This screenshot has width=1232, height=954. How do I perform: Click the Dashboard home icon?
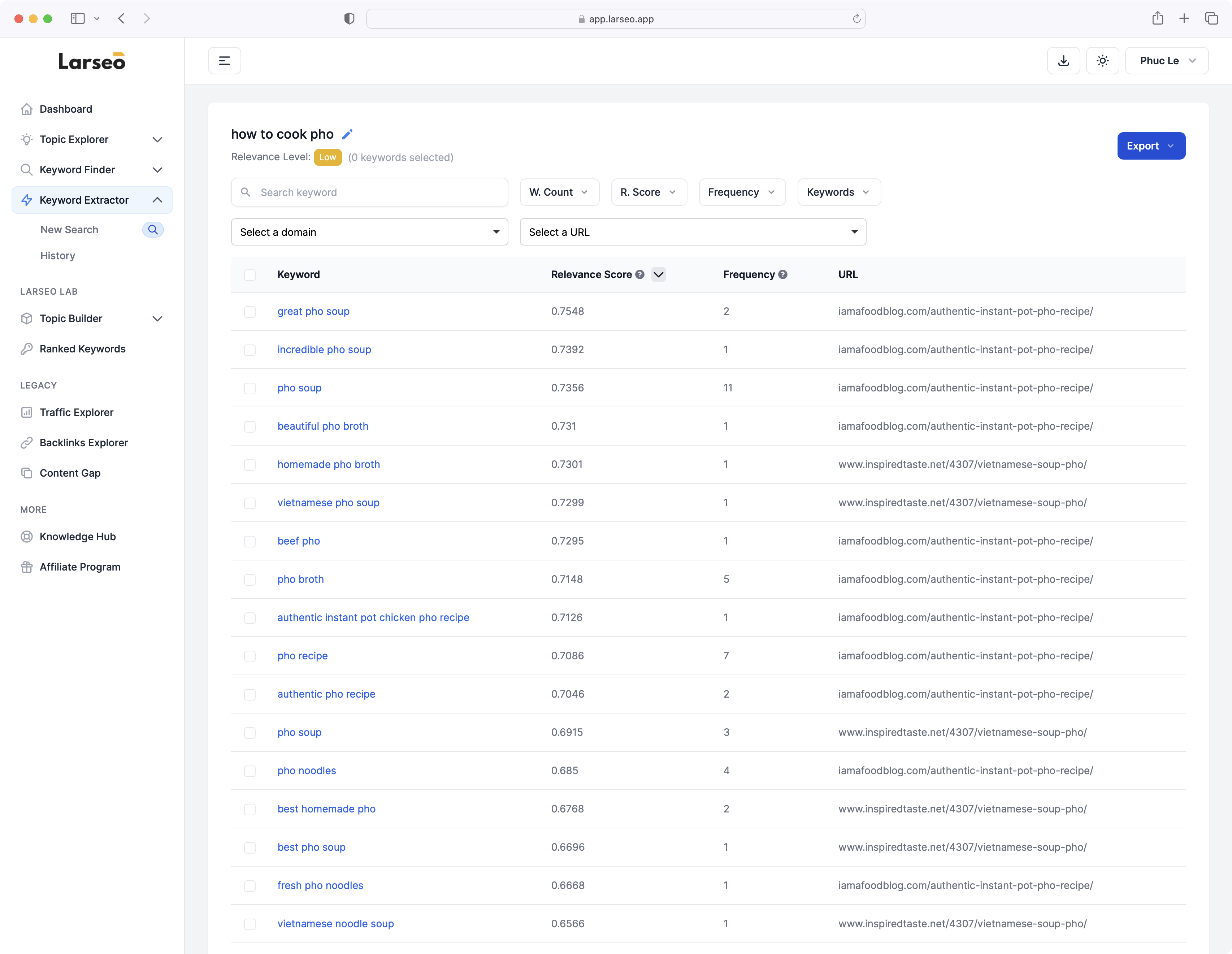pyautogui.click(x=26, y=109)
